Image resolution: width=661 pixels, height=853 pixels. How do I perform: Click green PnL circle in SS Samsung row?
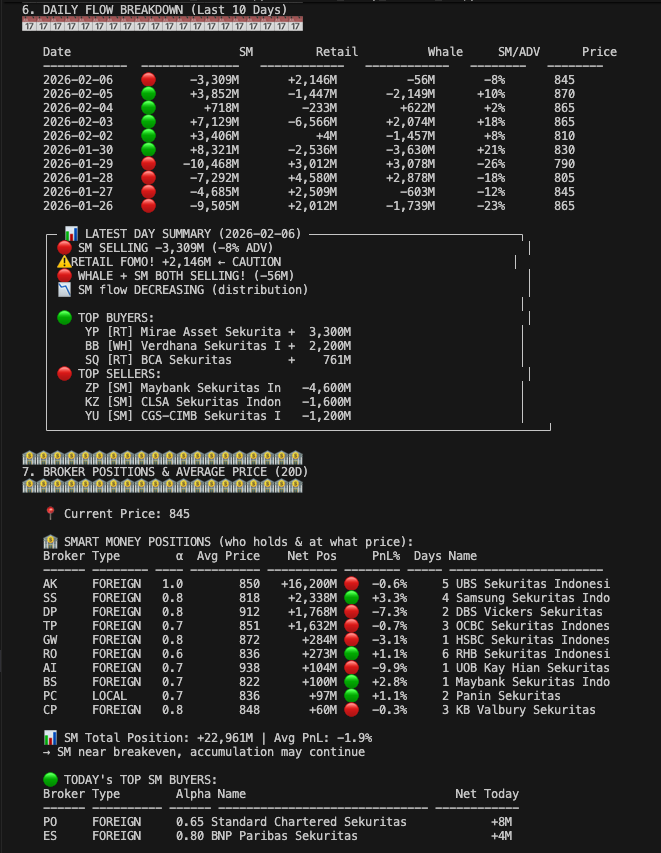point(351,598)
